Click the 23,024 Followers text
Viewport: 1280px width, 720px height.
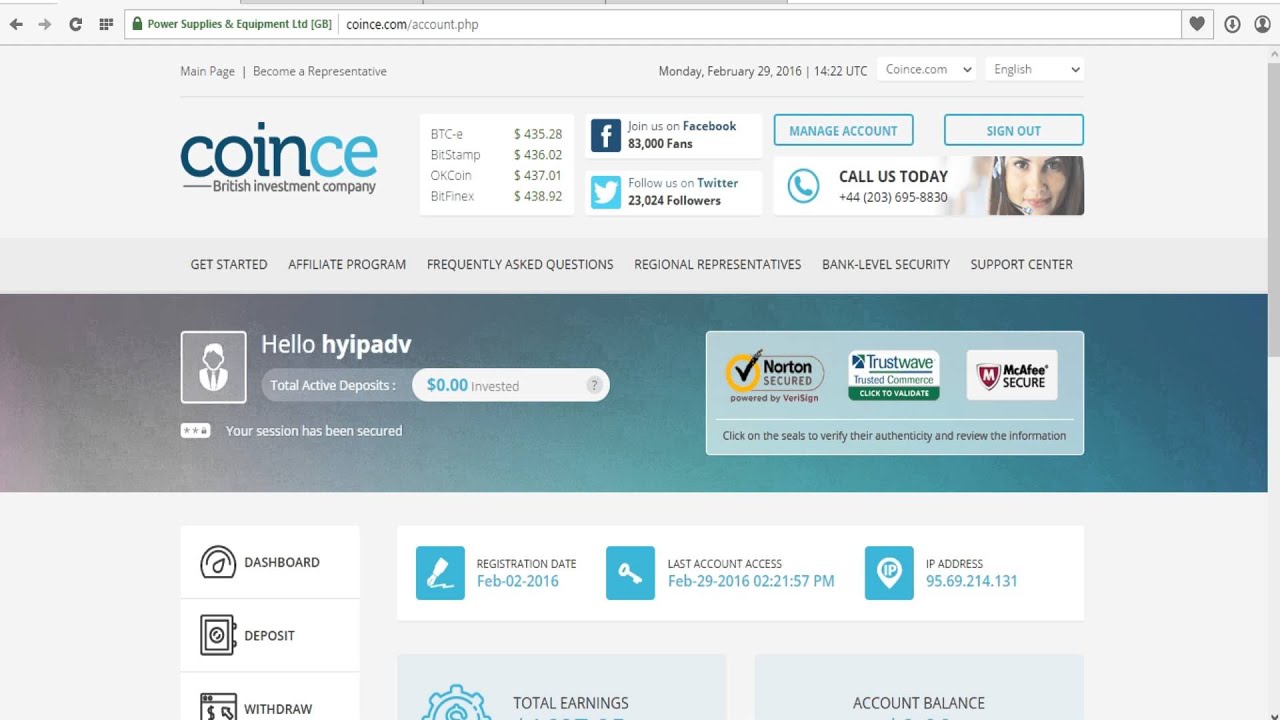[x=674, y=201]
